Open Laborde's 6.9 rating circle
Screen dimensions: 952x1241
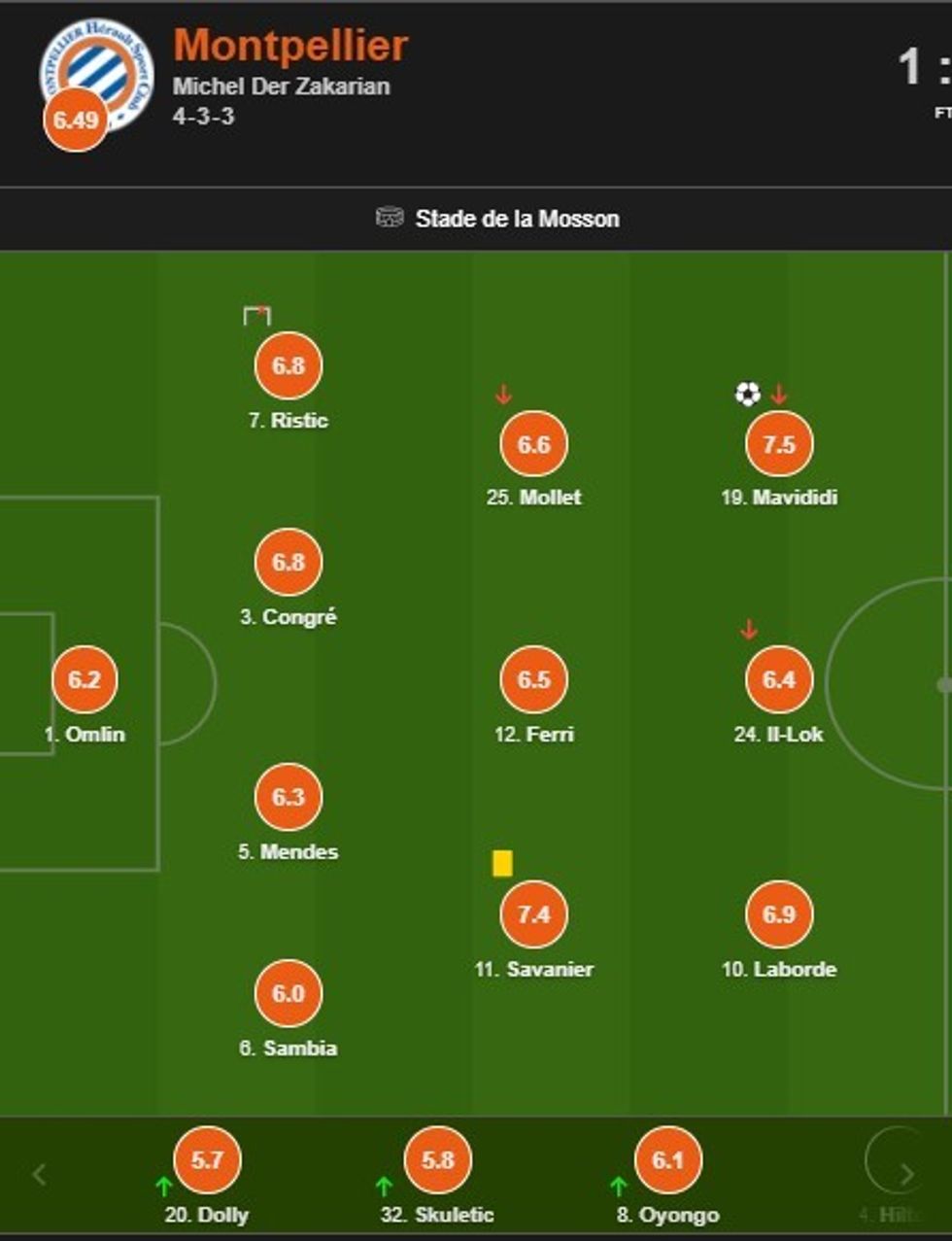tap(779, 914)
